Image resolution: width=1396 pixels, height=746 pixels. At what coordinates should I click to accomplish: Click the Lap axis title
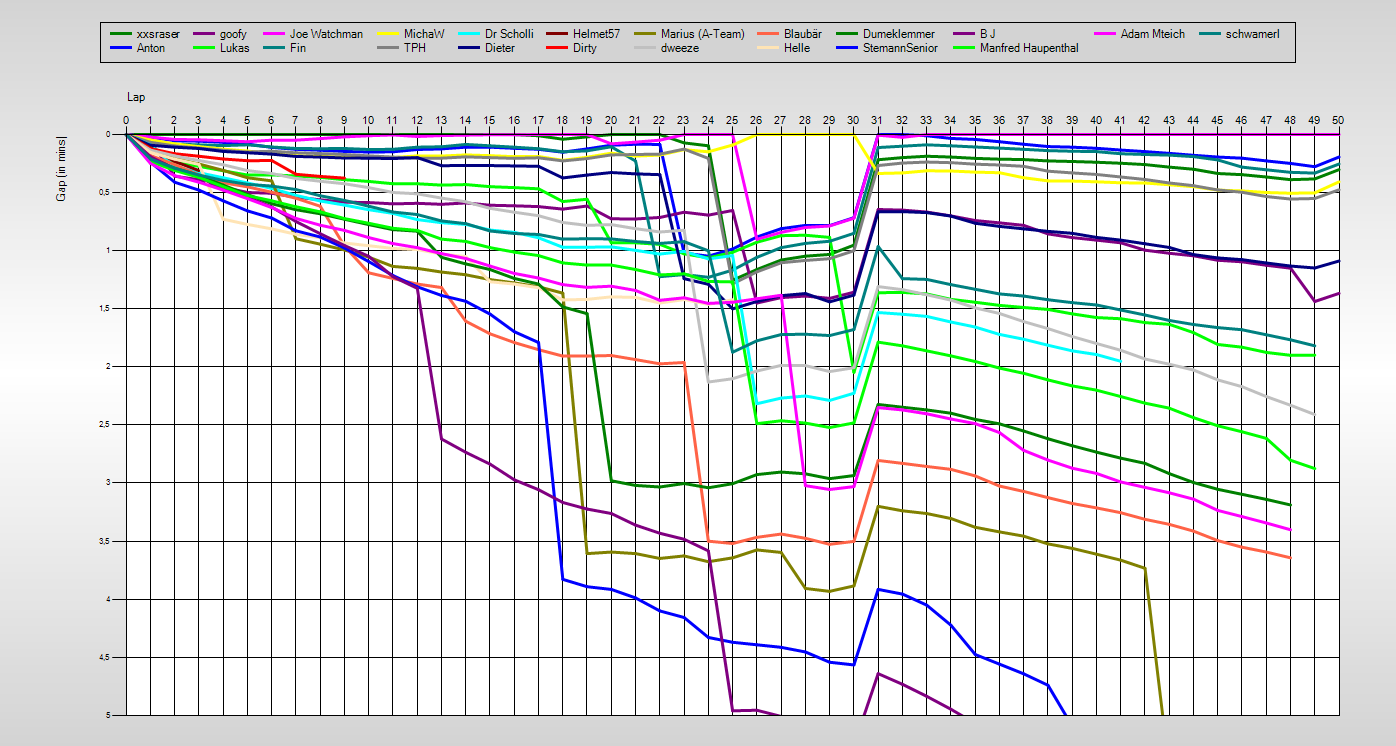coord(135,97)
